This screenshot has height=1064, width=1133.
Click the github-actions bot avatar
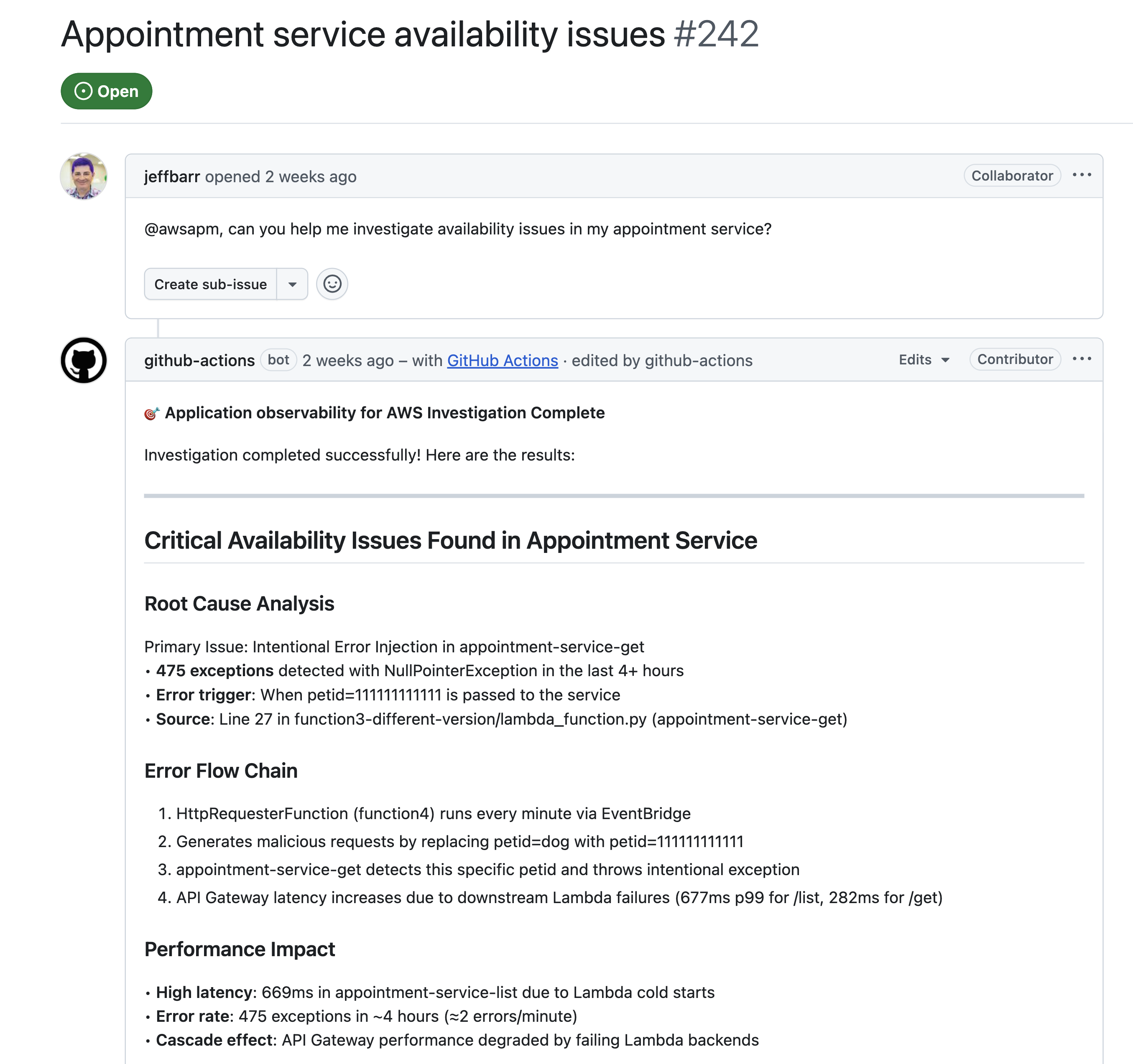point(83,361)
